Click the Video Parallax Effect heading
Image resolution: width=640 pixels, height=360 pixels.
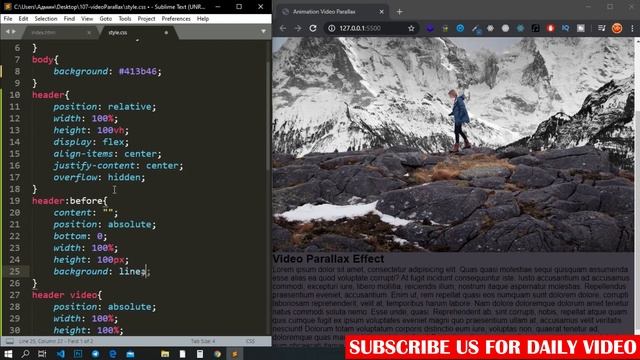(x=328, y=259)
